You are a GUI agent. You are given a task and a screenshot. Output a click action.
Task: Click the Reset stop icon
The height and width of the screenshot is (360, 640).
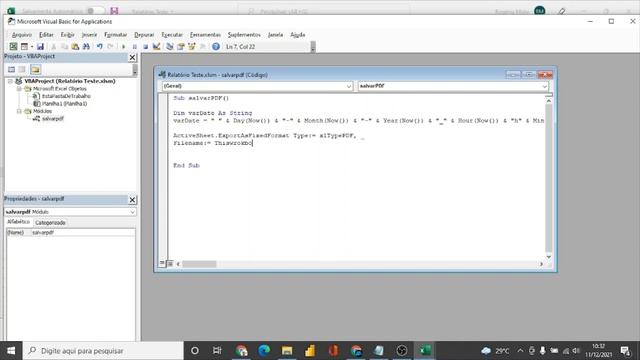(145, 47)
